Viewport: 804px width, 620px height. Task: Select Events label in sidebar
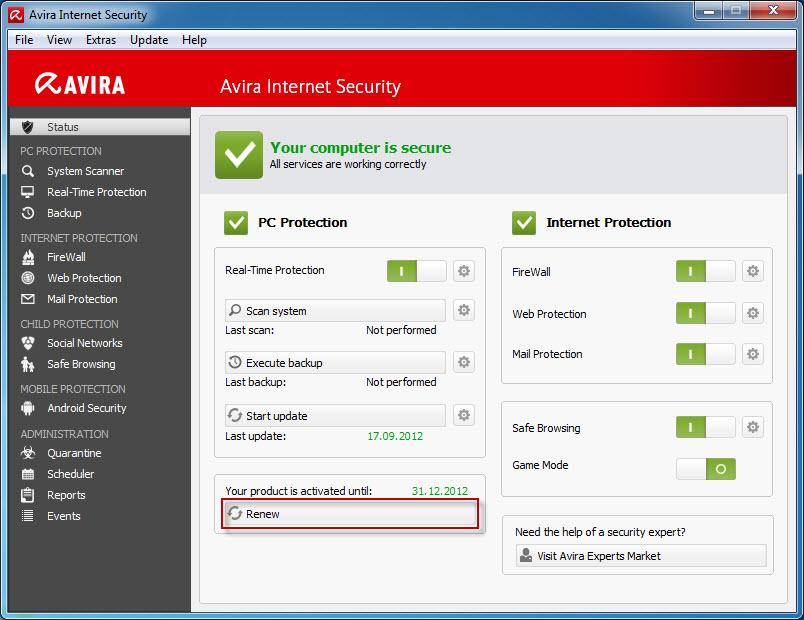click(x=64, y=516)
